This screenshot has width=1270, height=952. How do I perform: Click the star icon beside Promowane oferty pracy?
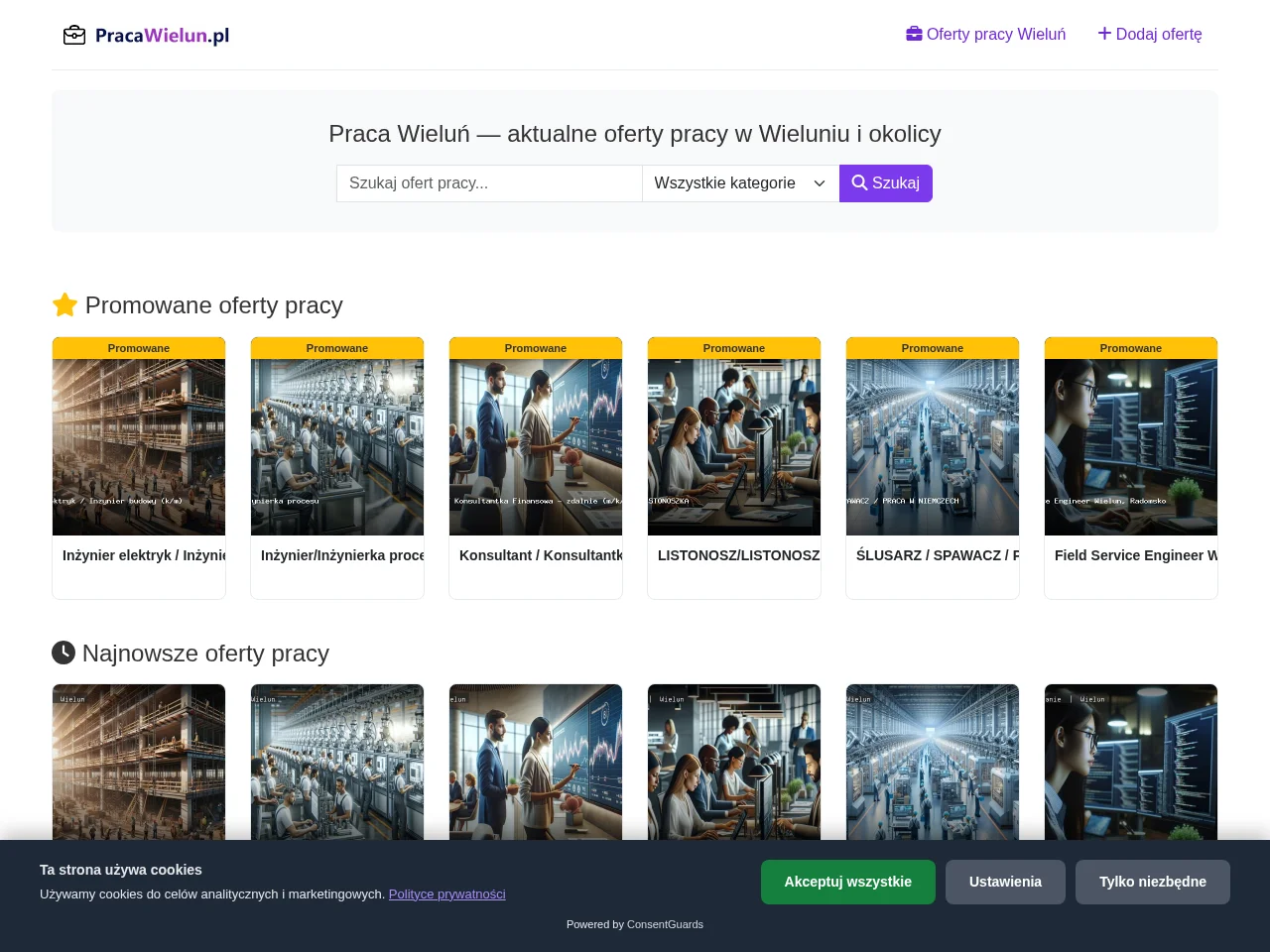tap(64, 304)
